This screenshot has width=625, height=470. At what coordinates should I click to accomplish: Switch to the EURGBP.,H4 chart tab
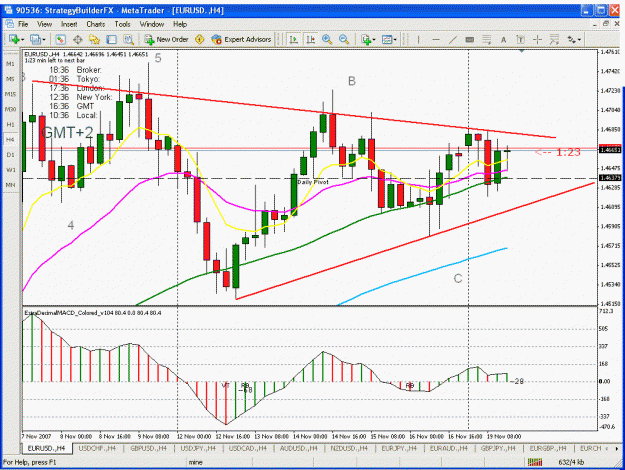[x=548, y=448]
